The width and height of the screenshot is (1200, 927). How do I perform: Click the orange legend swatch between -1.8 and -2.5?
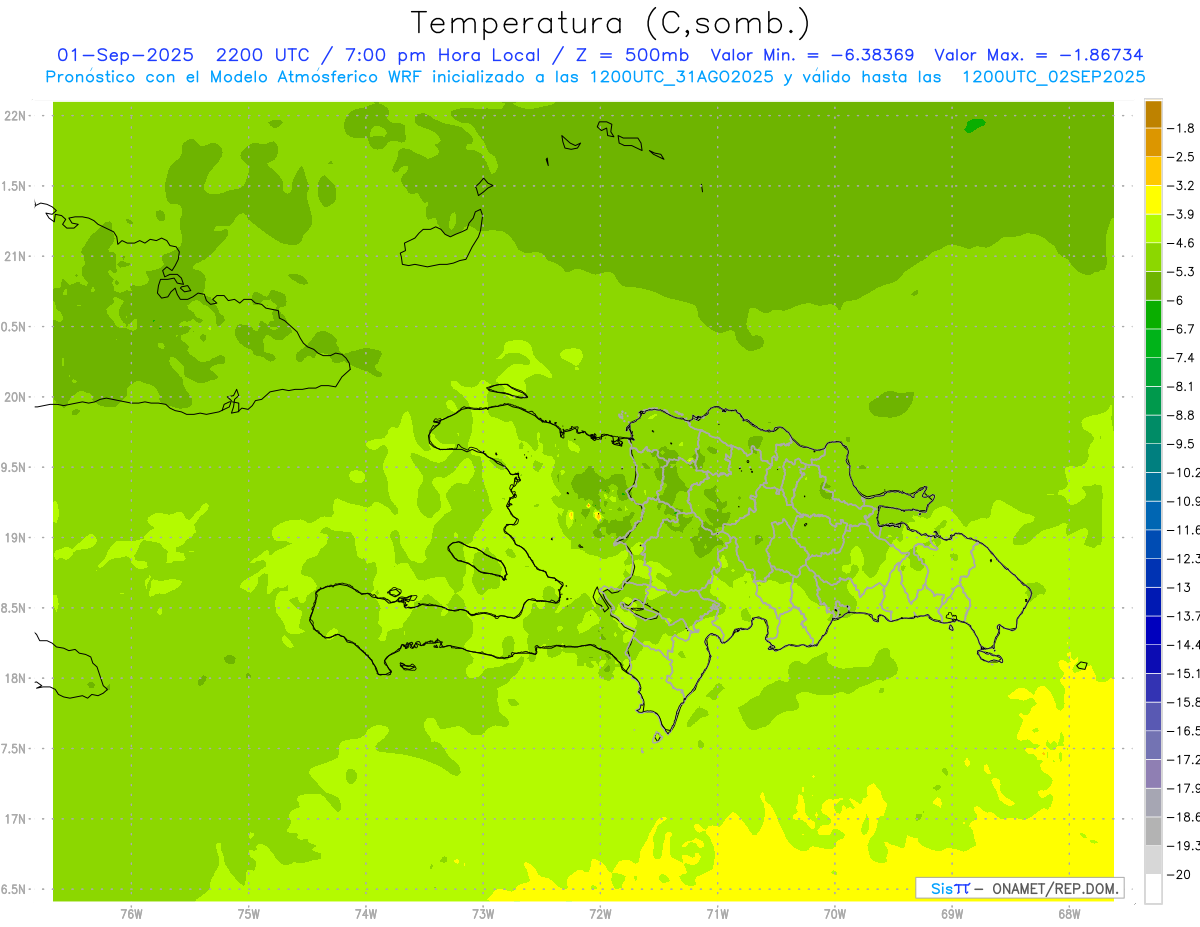[1153, 142]
